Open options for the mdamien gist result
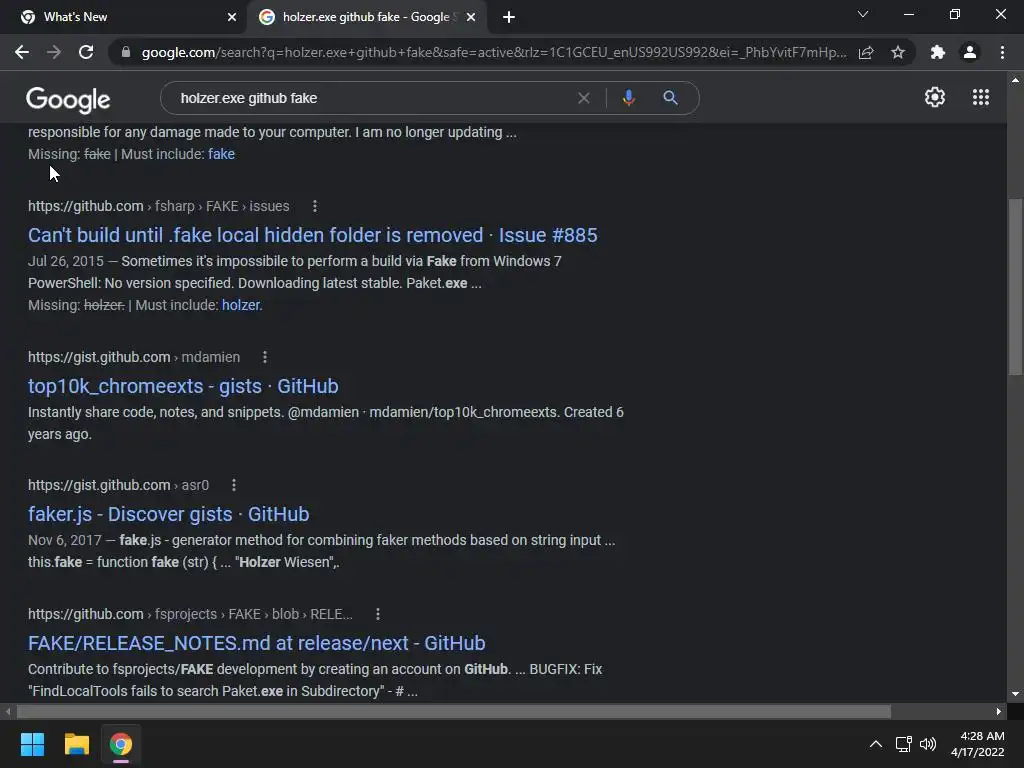The image size is (1024, 768). tap(264, 357)
